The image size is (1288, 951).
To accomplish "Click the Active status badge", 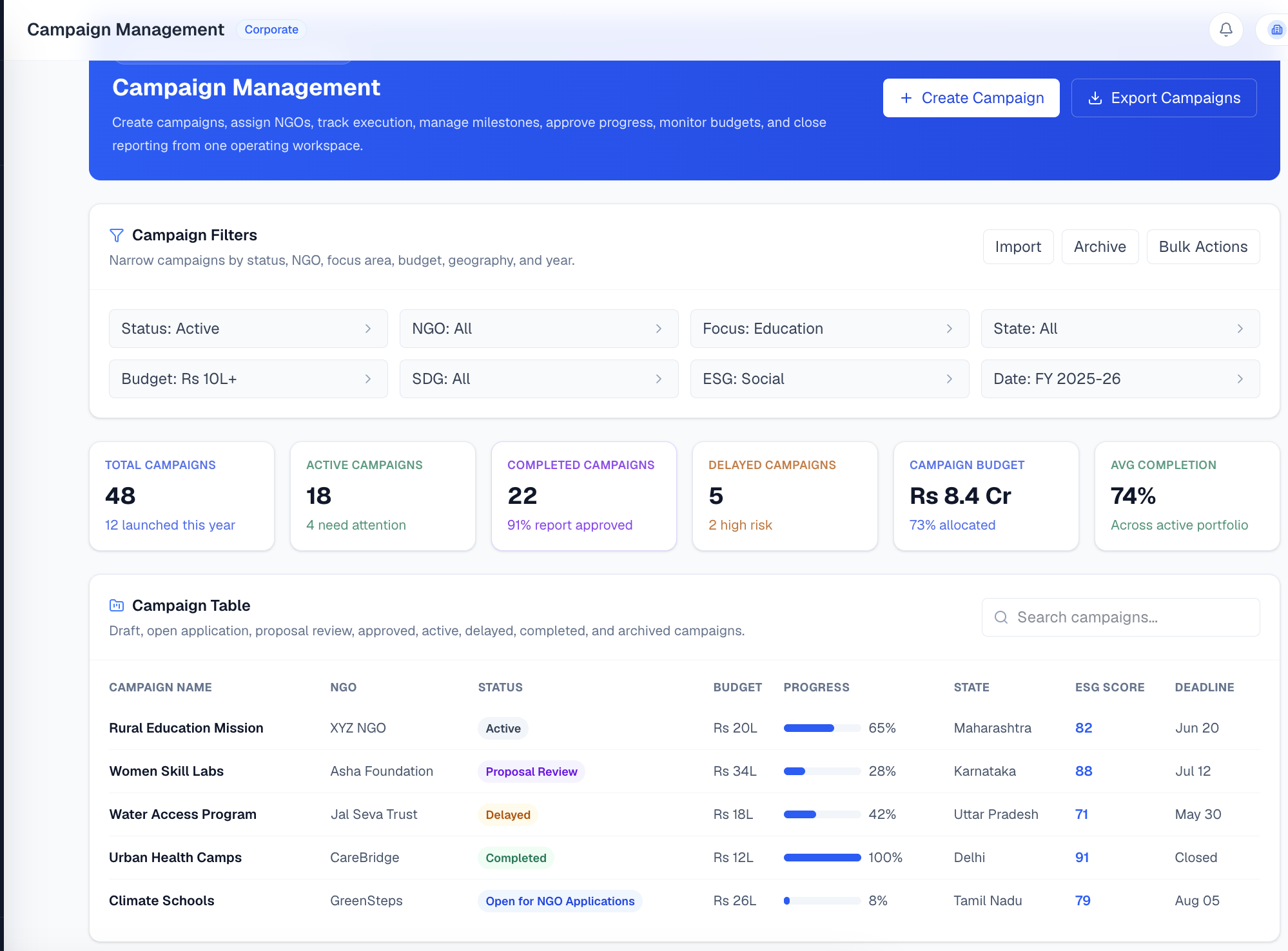I will [503, 729].
